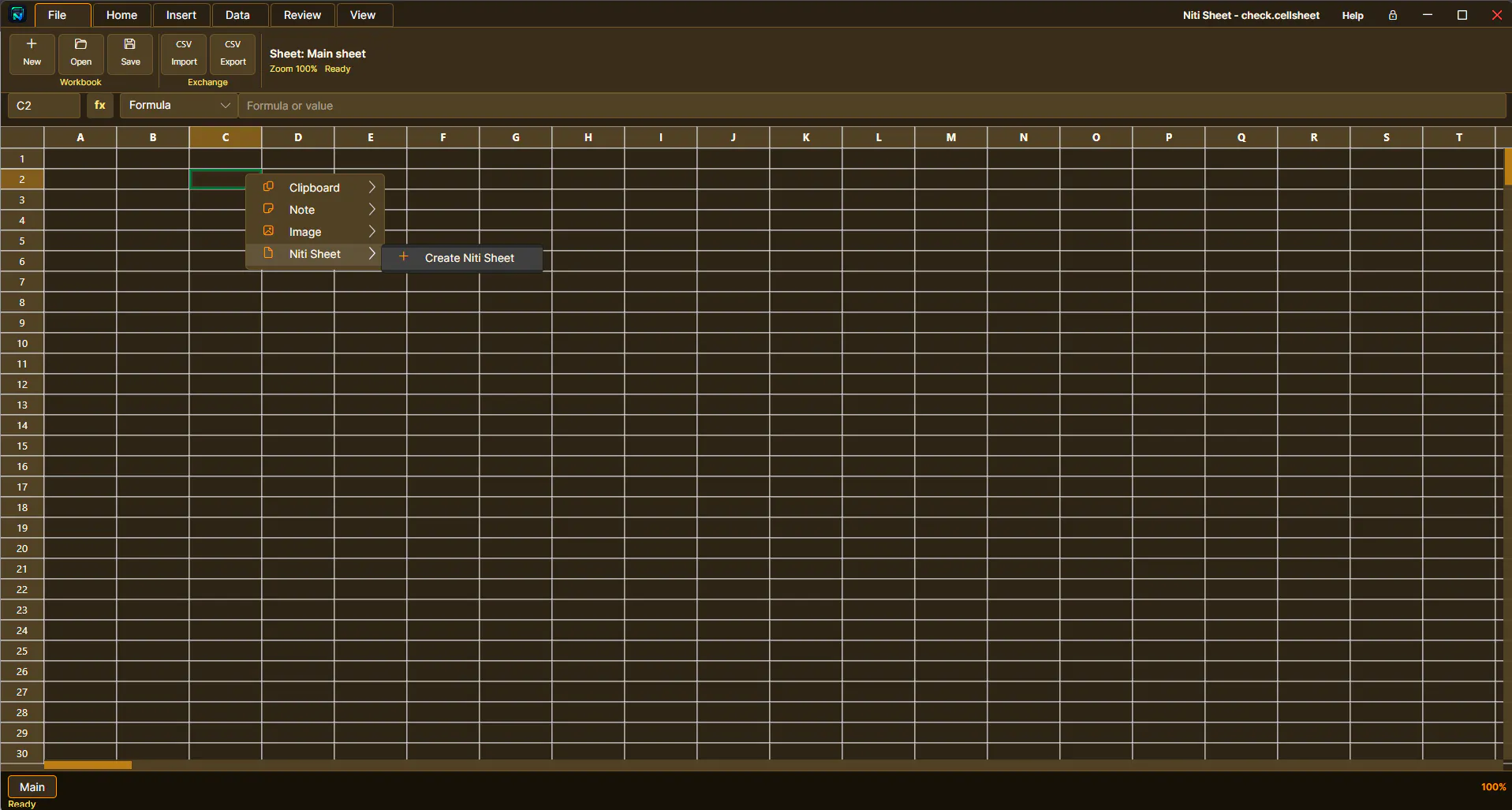Select column T header

pos(1459,137)
